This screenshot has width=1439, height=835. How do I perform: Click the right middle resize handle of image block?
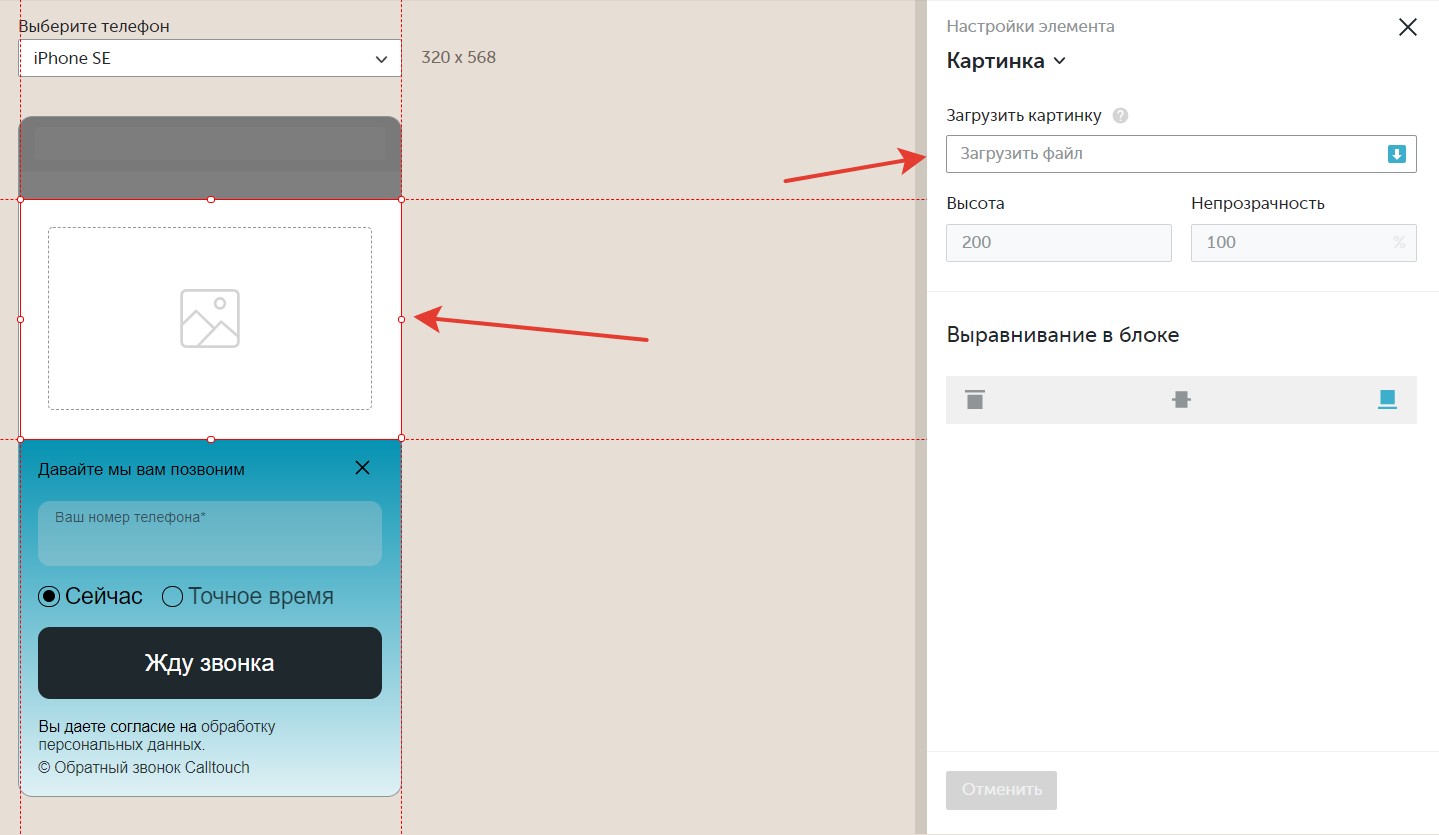(401, 319)
